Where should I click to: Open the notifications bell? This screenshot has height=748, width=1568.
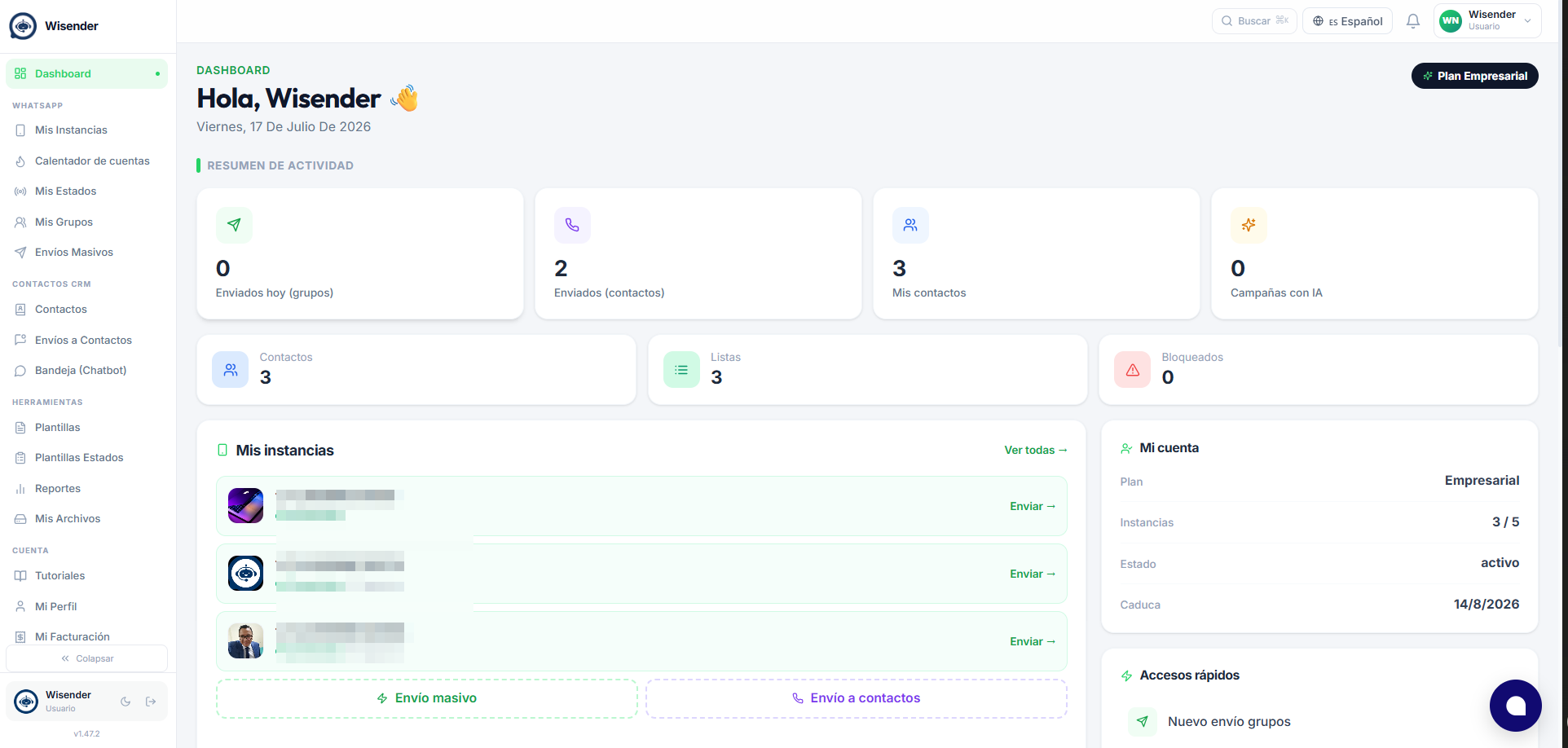pyautogui.click(x=1413, y=21)
